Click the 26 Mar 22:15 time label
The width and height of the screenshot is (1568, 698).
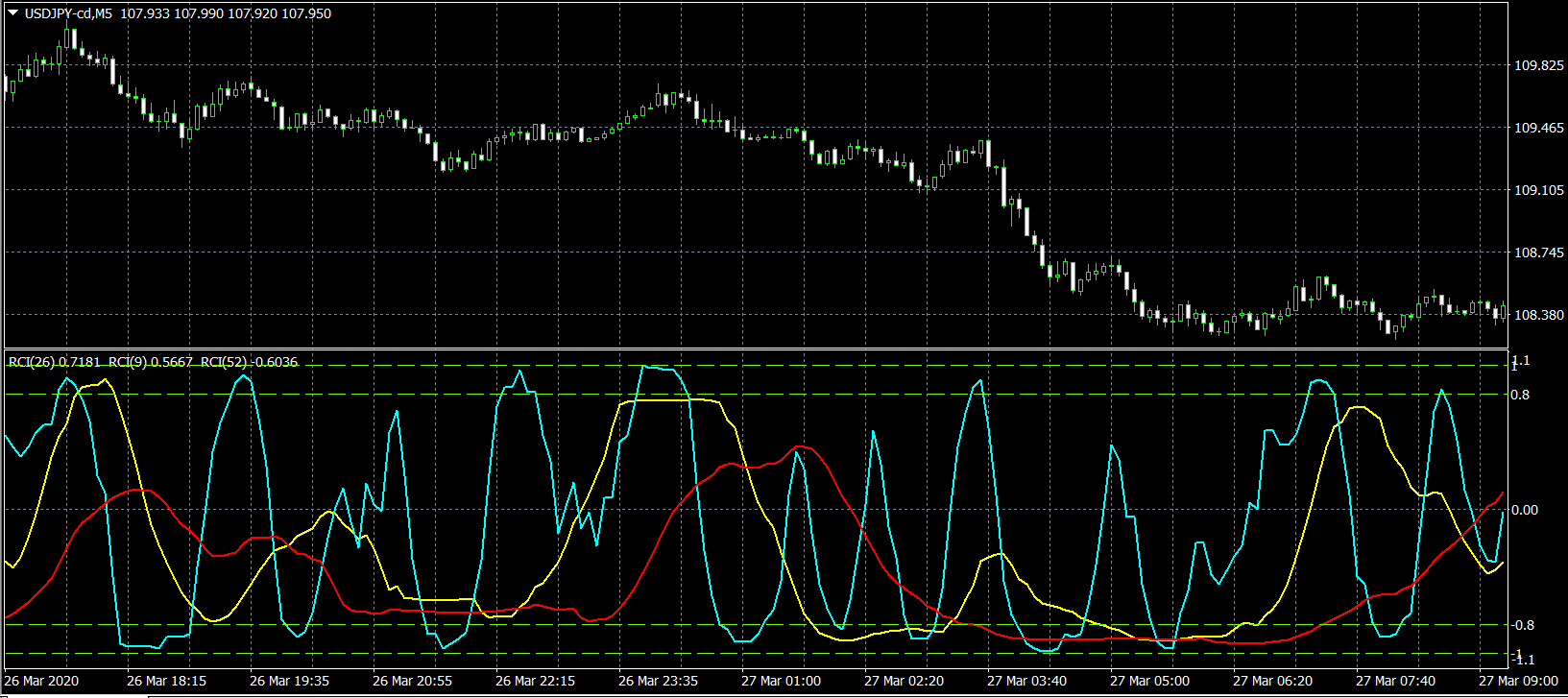(x=536, y=681)
